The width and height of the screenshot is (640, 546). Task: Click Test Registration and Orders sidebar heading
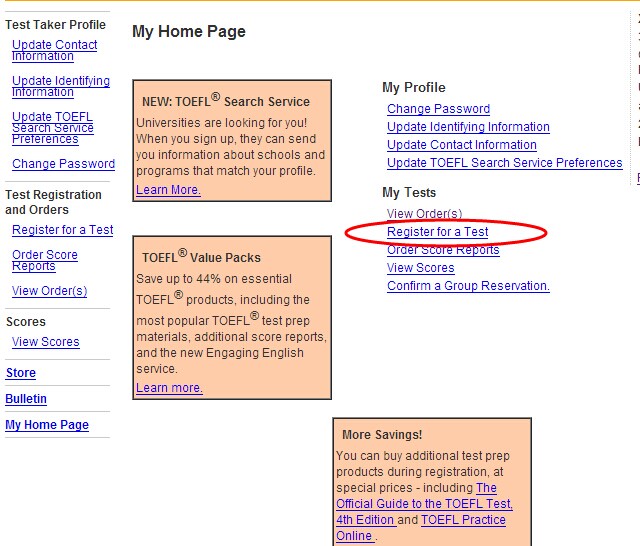(53, 202)
